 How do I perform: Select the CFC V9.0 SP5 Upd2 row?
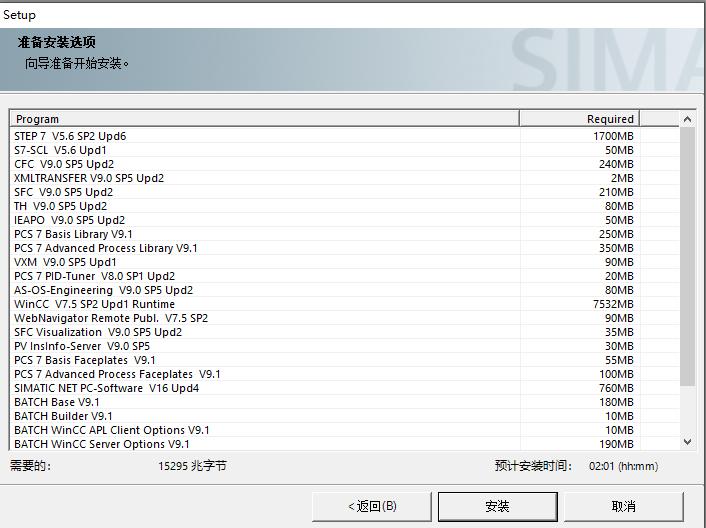[x=344, y=164]
